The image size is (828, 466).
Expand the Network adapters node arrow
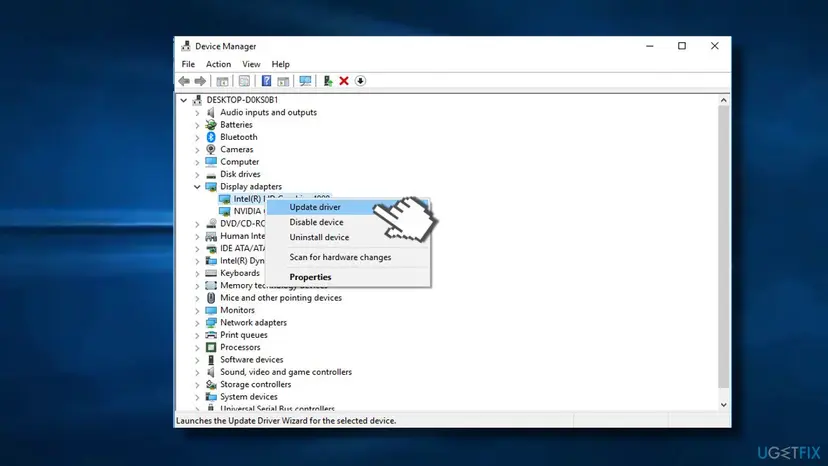tap(197, 323)
